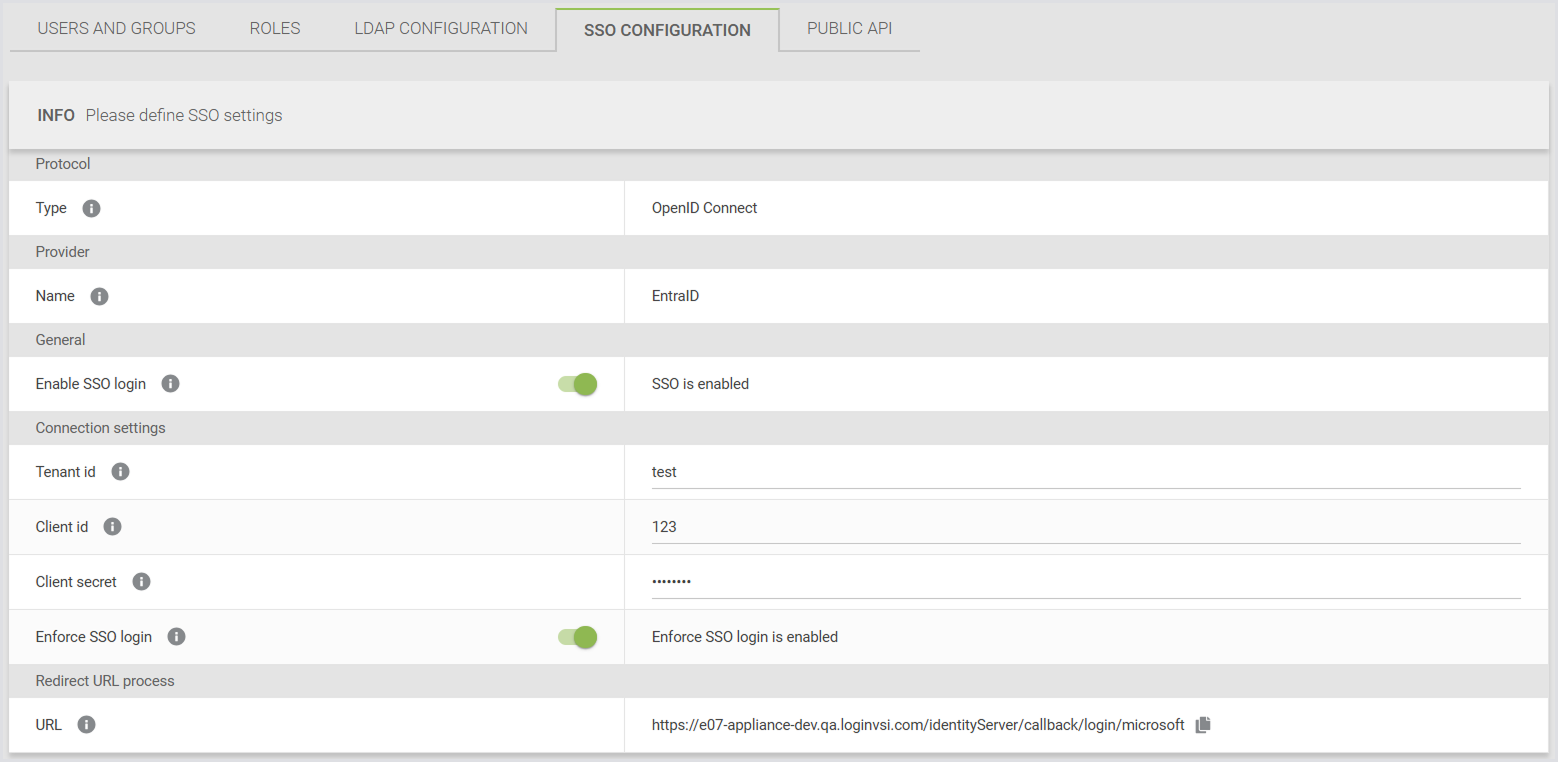
Task: Go to LDAP Configuration tab
Action: coord(441,29)
